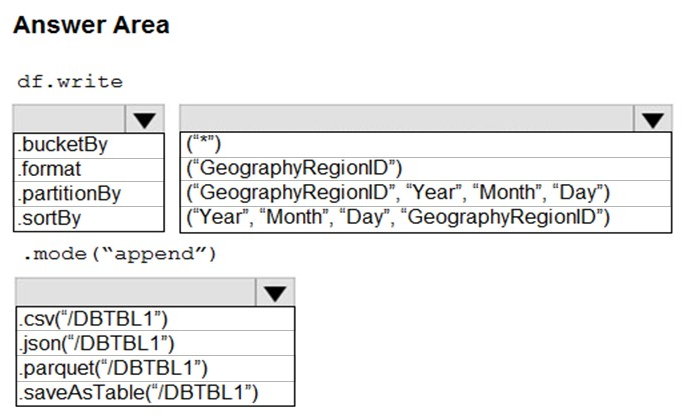Select the .json("/DBTBL1") option
This screenshot has height=420, width=683.
click(x=156, y=343)
